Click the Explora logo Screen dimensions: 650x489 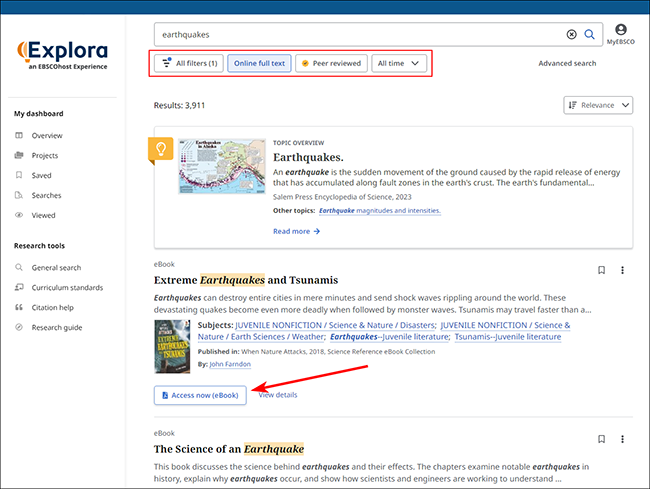click(63, 55)
